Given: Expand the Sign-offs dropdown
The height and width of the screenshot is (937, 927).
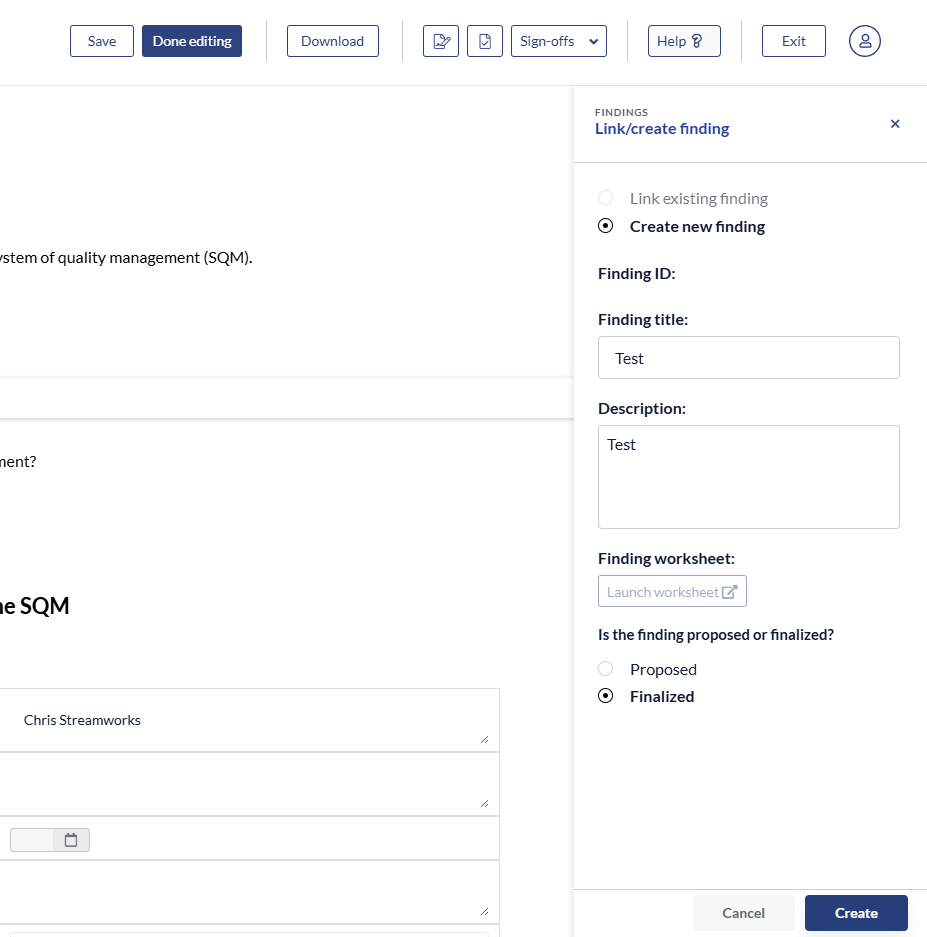Looking at the screenshot, I should 558,41.
